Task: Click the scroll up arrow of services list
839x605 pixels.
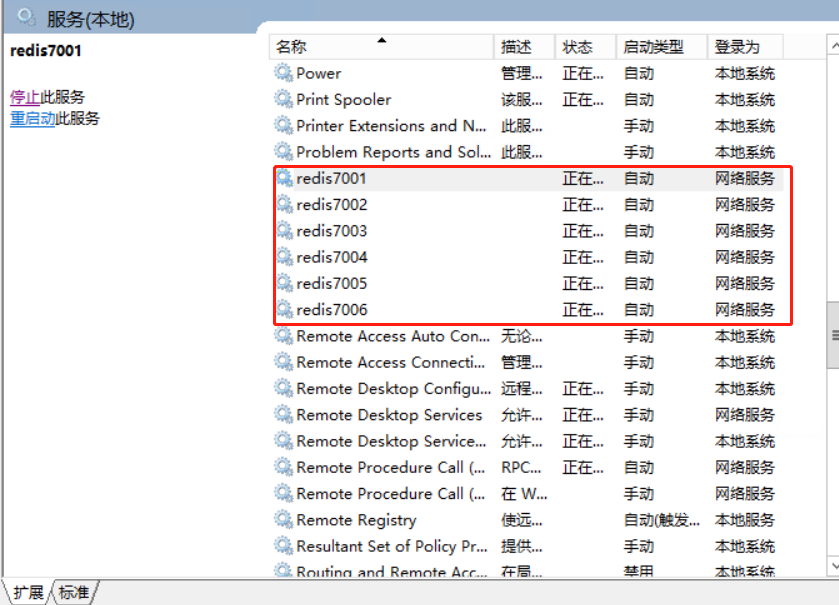Action: 834,46
